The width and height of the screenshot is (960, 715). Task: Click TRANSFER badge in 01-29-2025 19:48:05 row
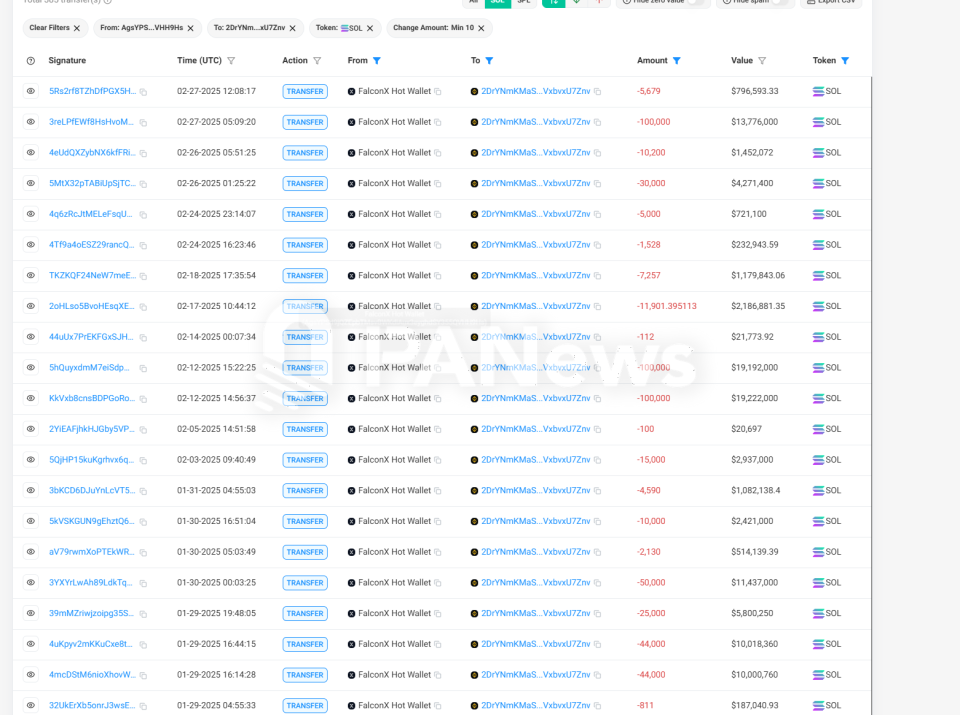pos(305,613)
